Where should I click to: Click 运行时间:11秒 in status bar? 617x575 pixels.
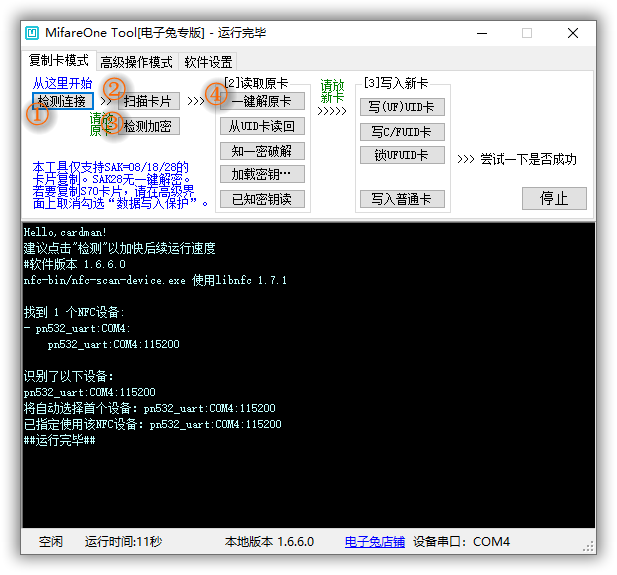(123, 542)
